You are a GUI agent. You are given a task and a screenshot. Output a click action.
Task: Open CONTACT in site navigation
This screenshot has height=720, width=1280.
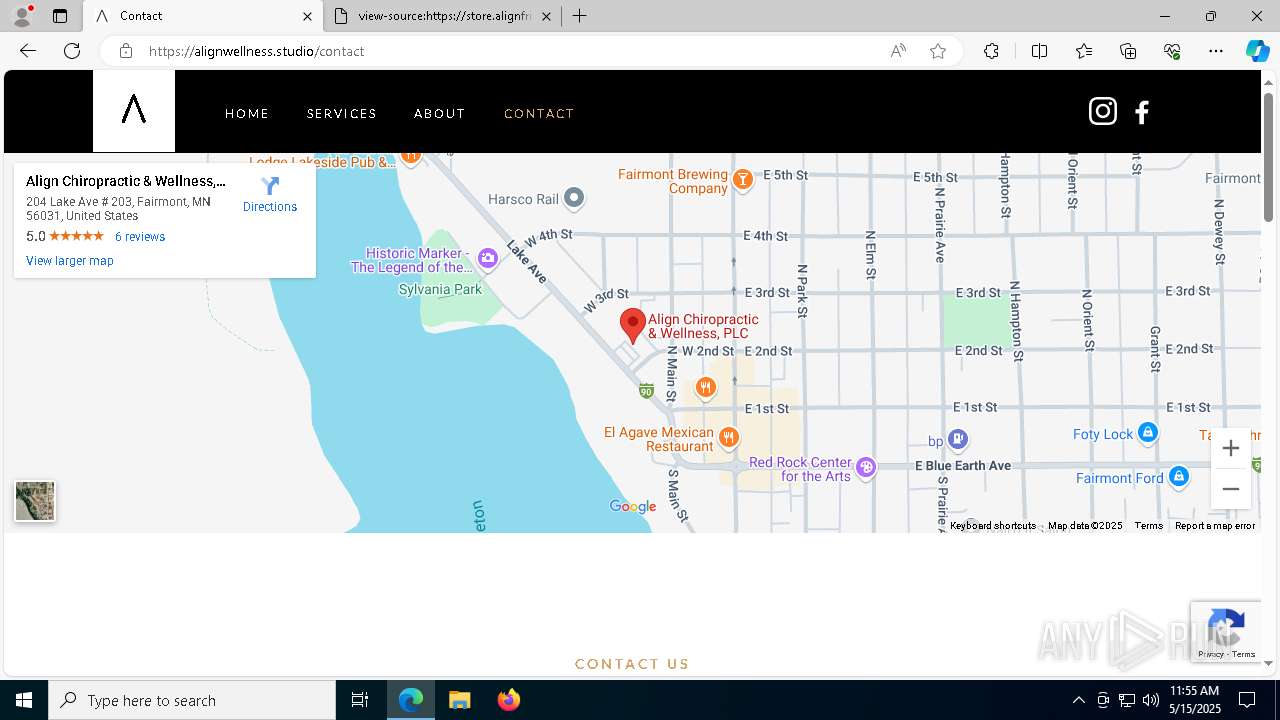(539, 113)
